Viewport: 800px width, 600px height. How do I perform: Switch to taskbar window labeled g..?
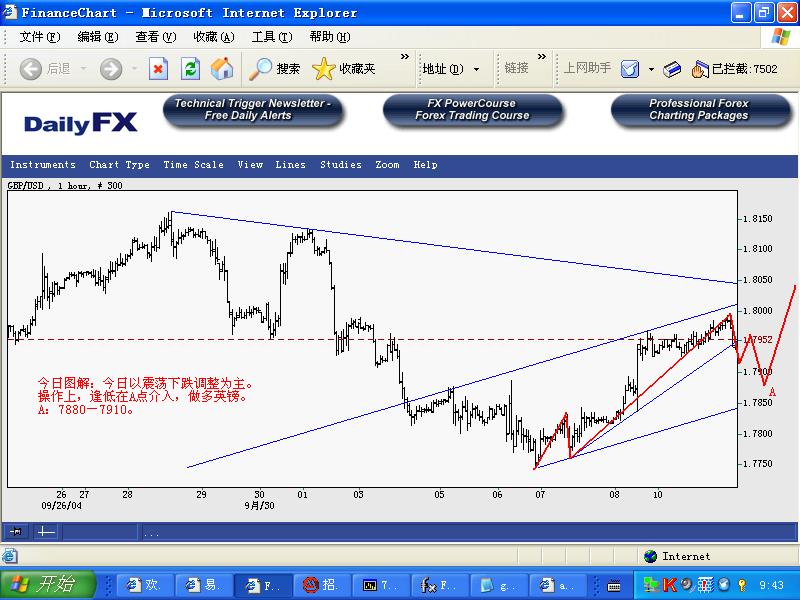click(499, 585)
